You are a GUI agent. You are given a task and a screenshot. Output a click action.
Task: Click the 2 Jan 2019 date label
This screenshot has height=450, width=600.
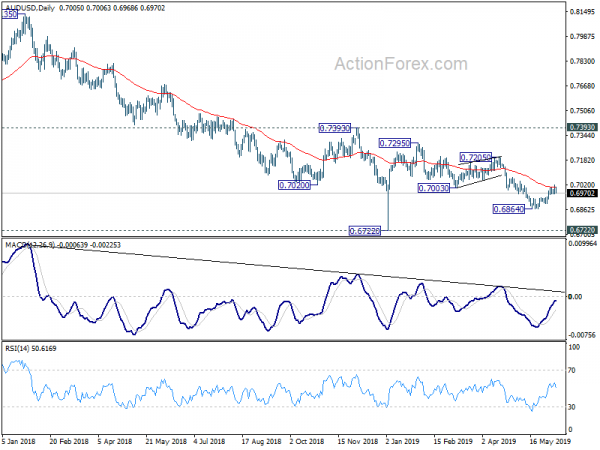(403, 441)
